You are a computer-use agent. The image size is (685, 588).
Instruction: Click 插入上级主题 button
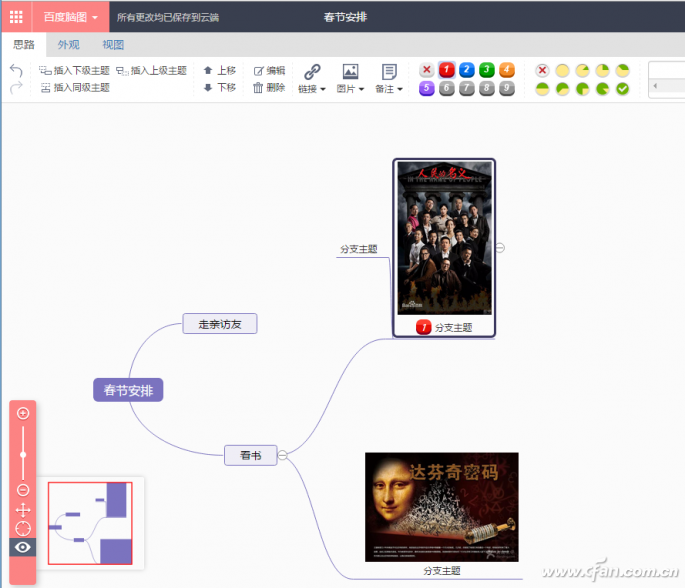tap(152, 70)
